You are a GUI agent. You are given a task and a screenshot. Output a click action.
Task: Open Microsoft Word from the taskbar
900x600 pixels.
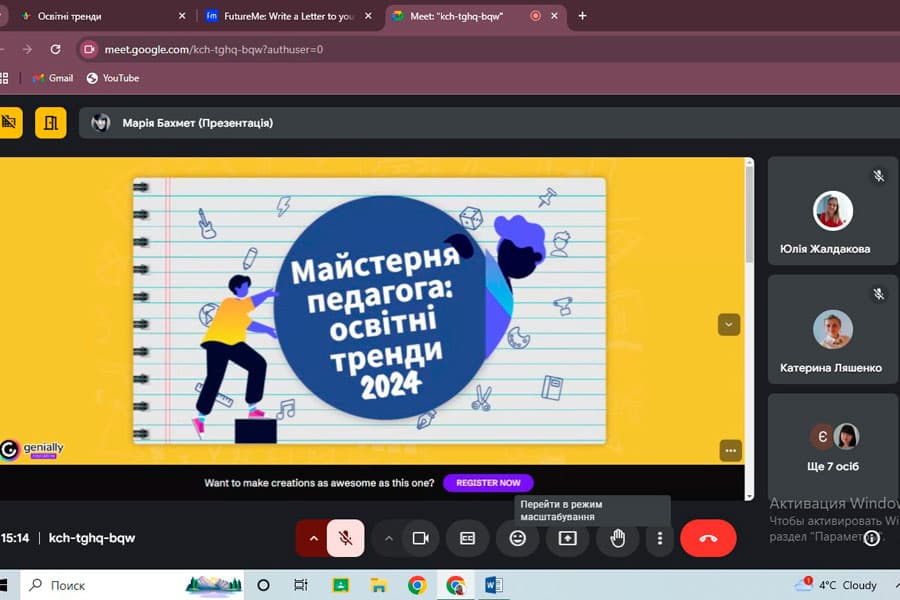(493, 585)
